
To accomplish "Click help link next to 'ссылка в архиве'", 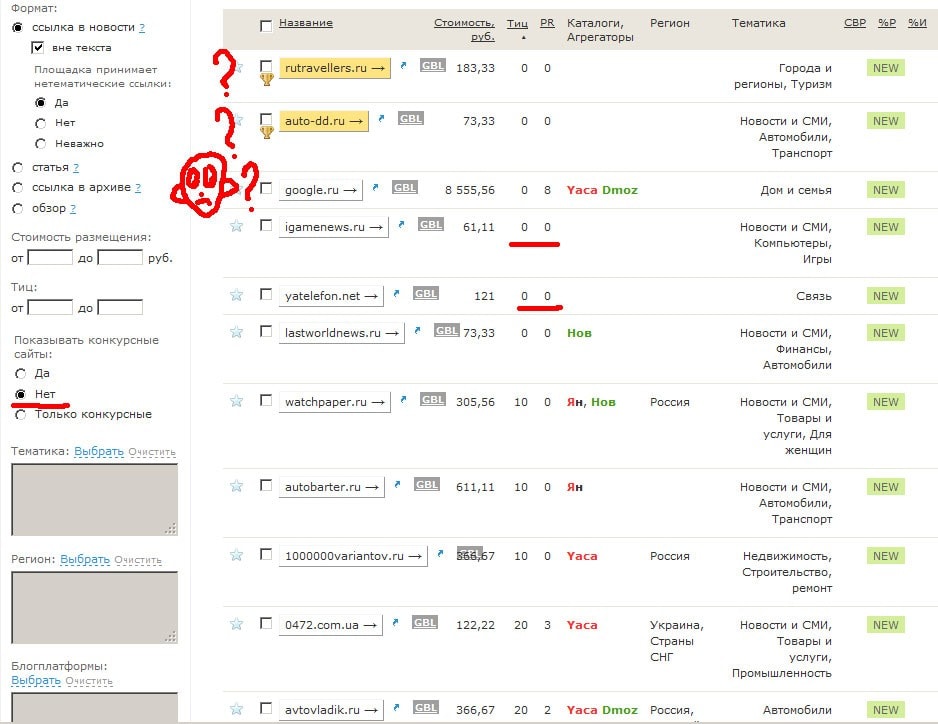I will pos(138,187).
